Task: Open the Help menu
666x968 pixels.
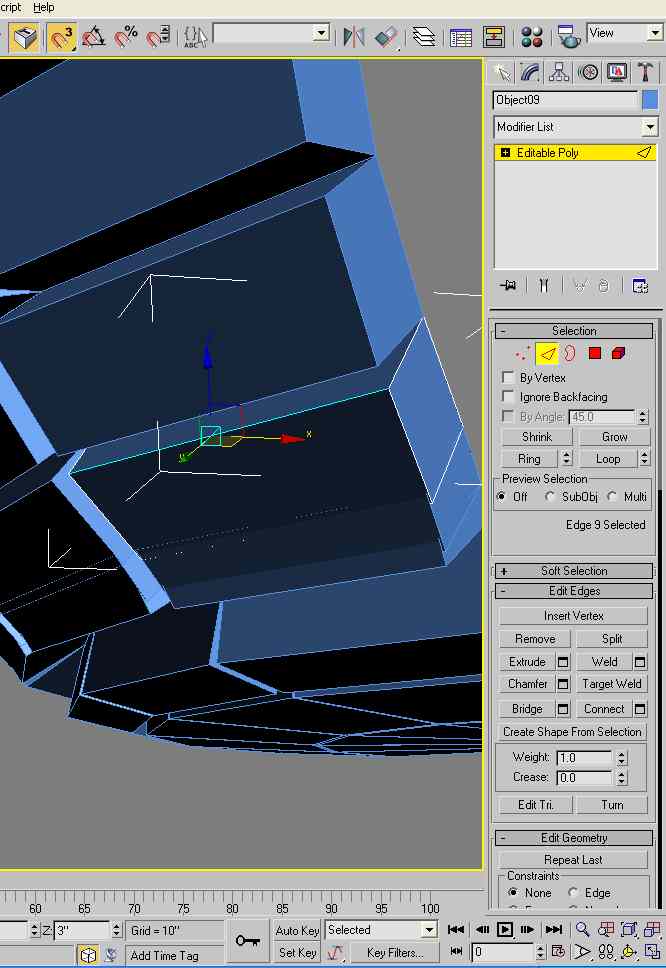Action: pyautogui.click(x=44, y=7)
